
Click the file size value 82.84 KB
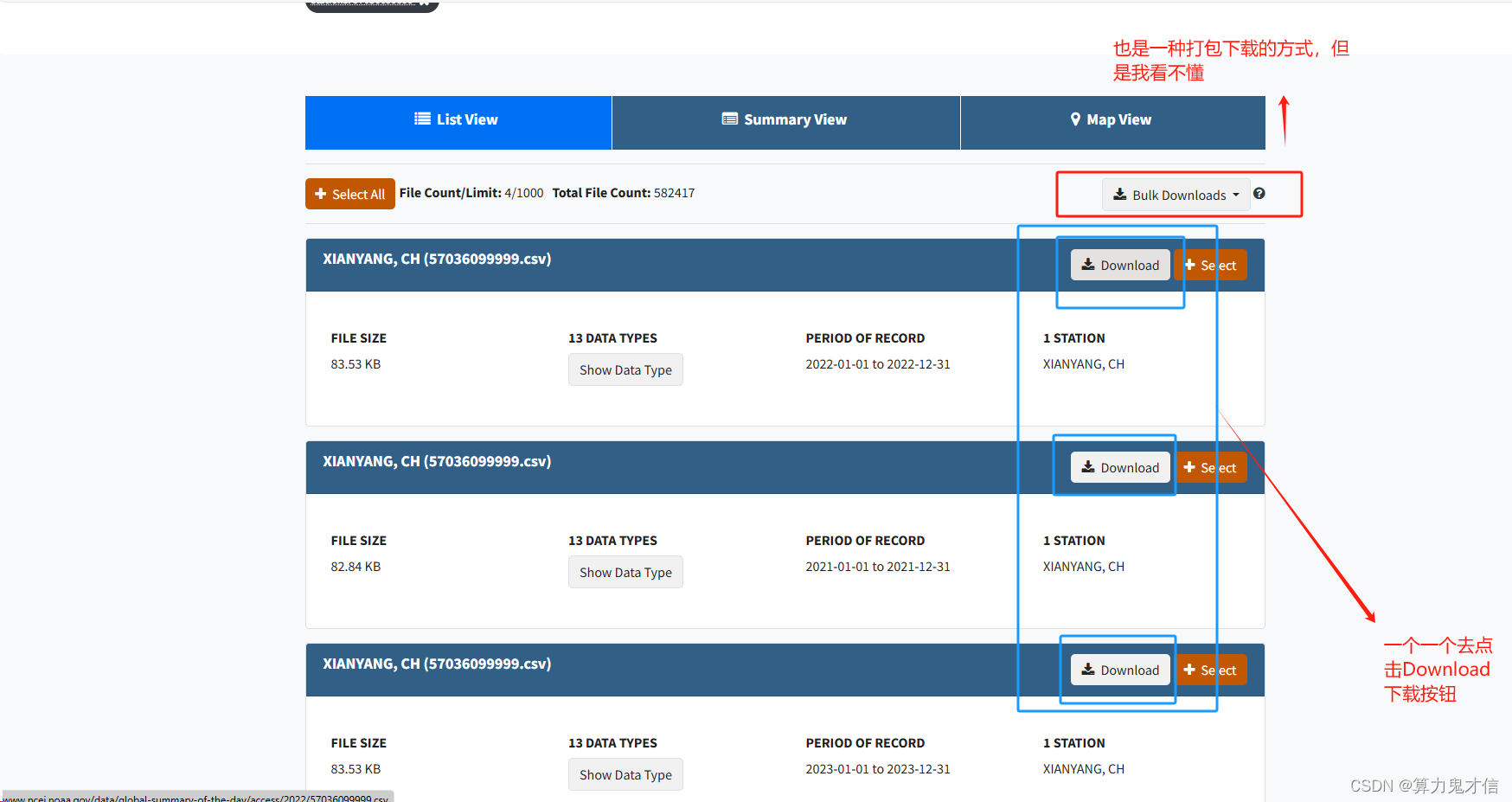(x=356, y=567)
